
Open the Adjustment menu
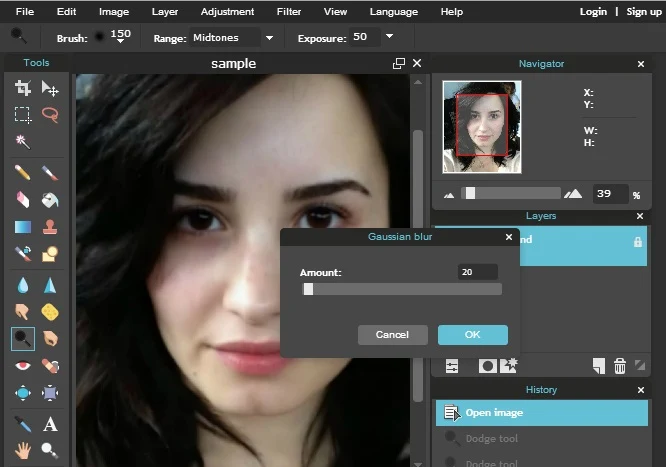click(227, 11)
